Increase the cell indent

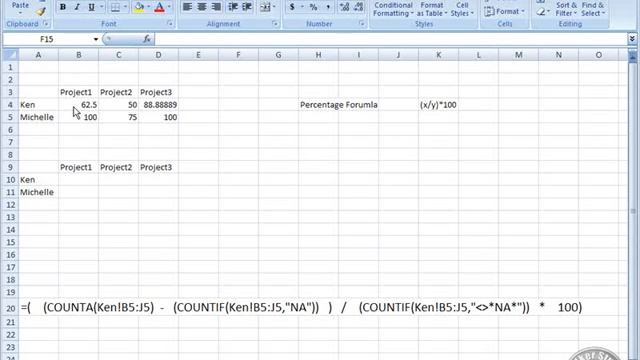click(247, 7)
